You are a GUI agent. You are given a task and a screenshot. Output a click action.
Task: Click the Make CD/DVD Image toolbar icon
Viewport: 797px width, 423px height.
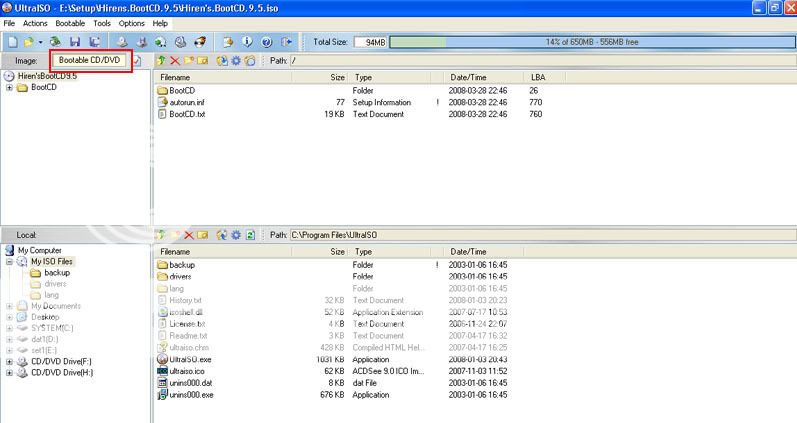(122, 42)
